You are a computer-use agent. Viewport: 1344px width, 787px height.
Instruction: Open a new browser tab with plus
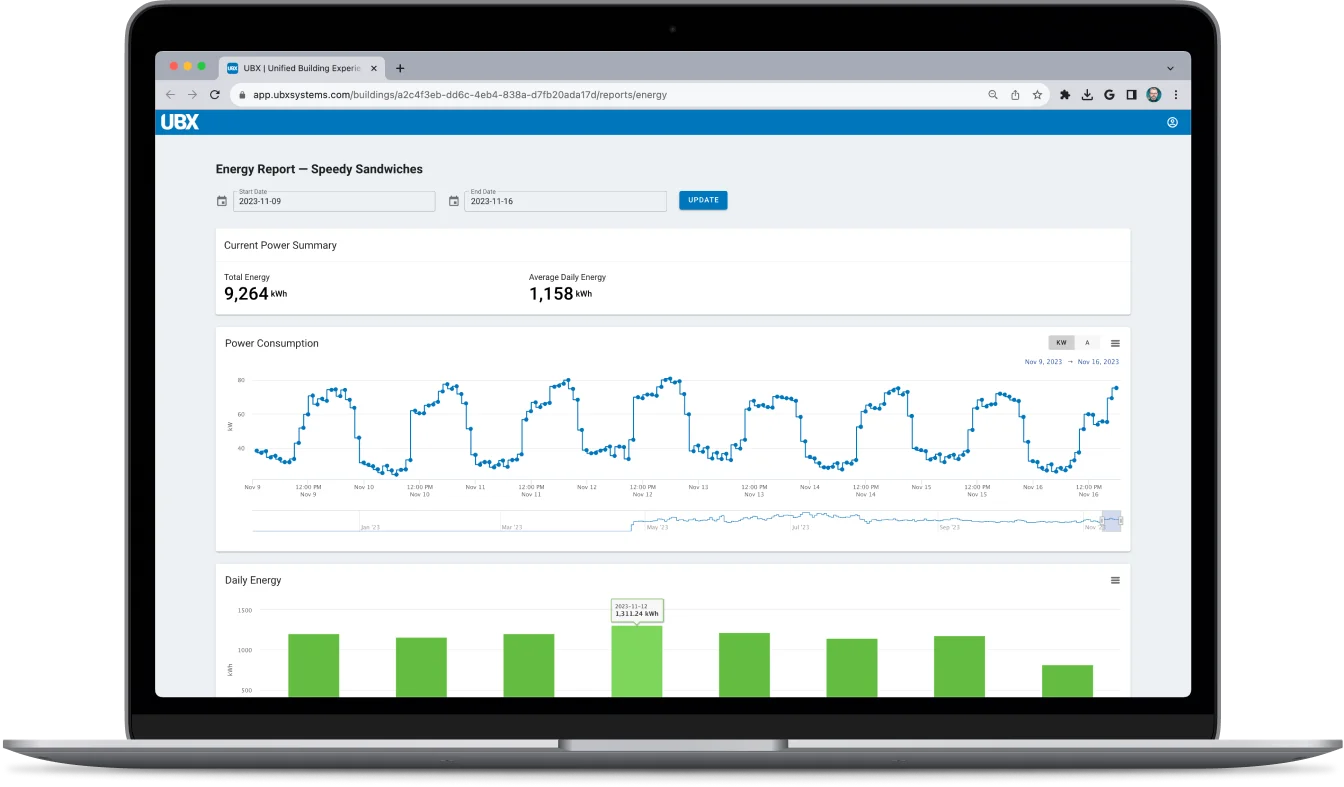coord(400,68)
